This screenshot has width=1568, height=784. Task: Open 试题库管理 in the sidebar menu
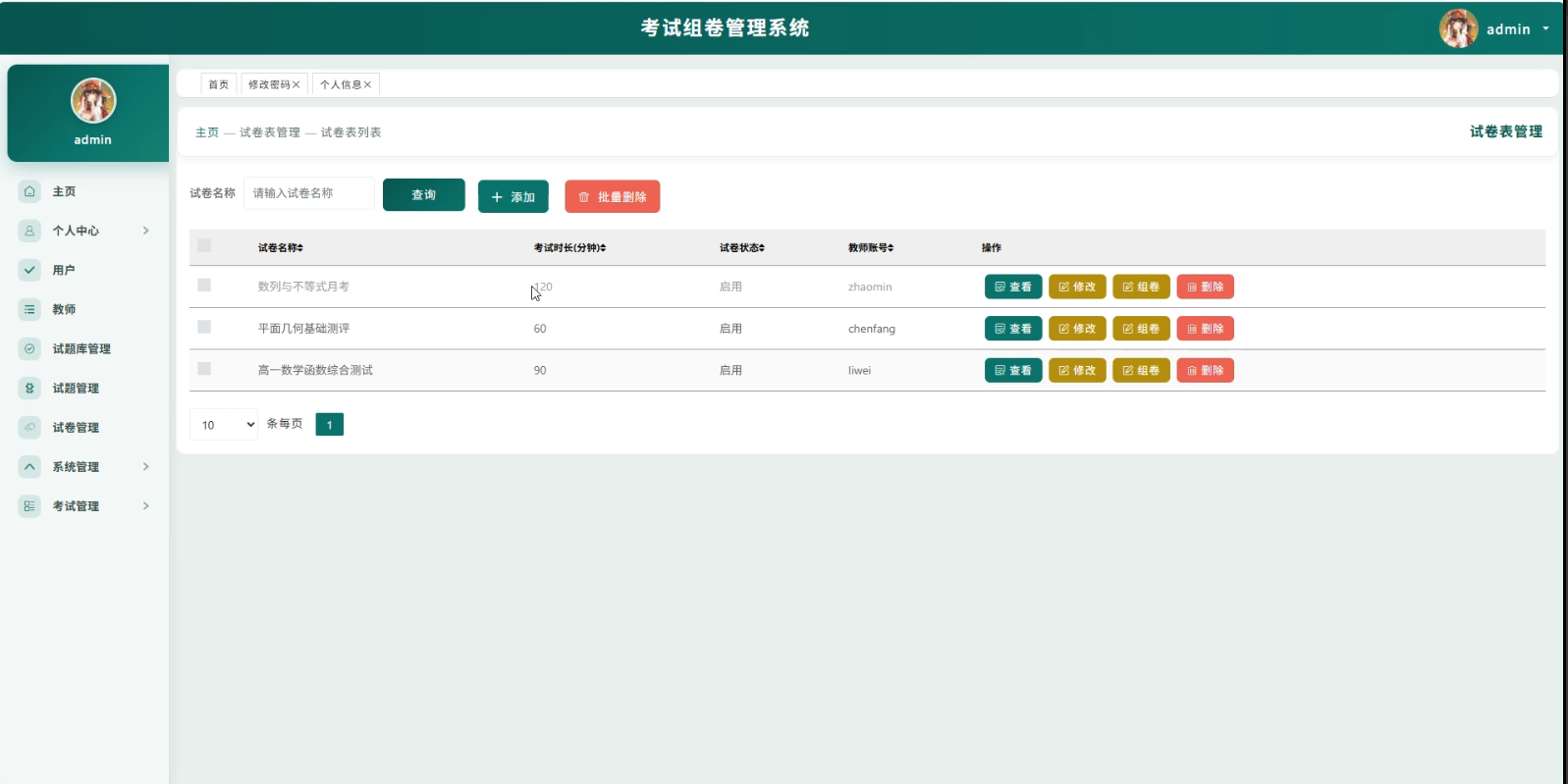(81, 348)
